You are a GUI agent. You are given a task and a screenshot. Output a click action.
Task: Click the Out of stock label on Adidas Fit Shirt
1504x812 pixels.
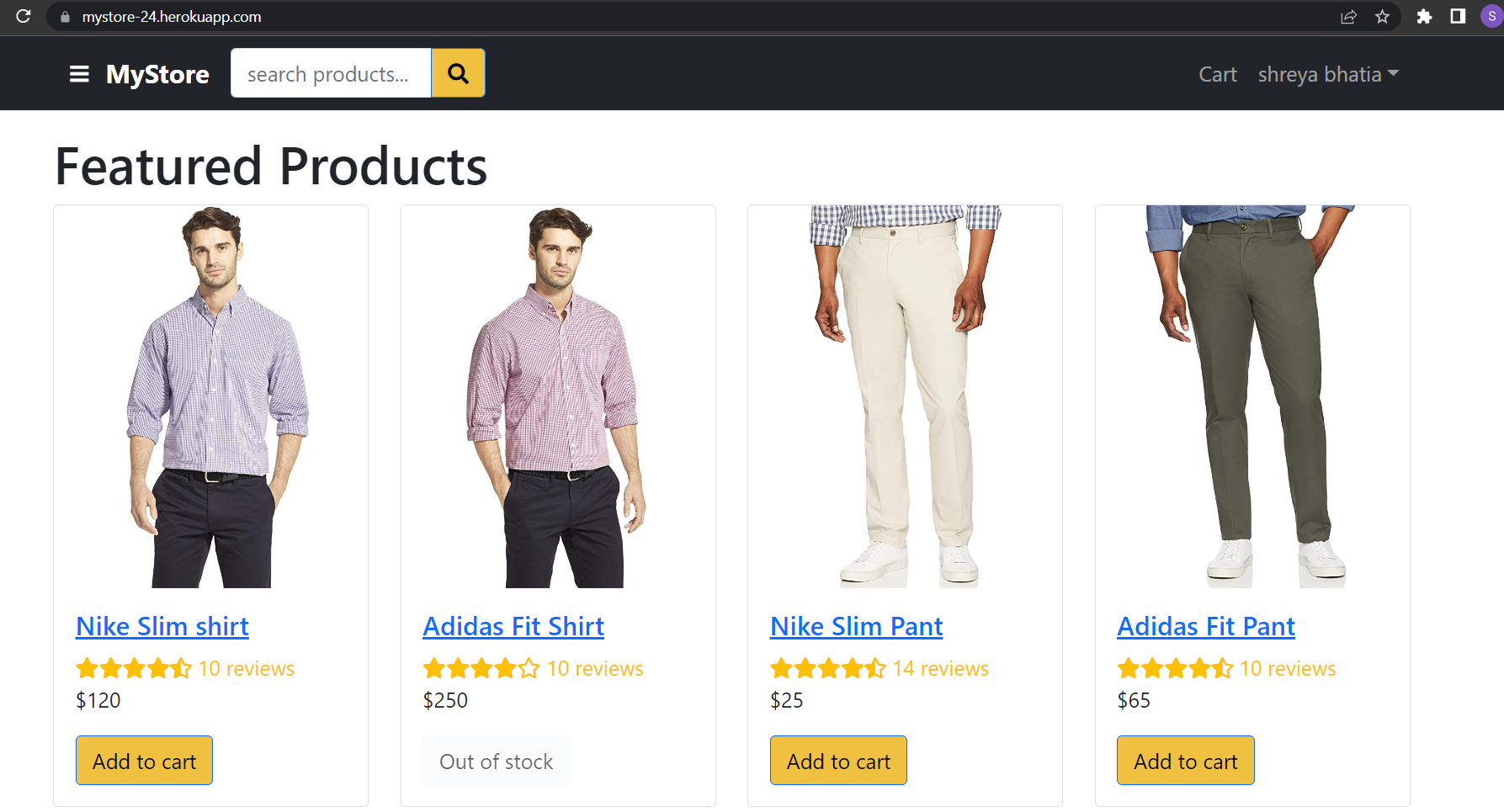496,760
